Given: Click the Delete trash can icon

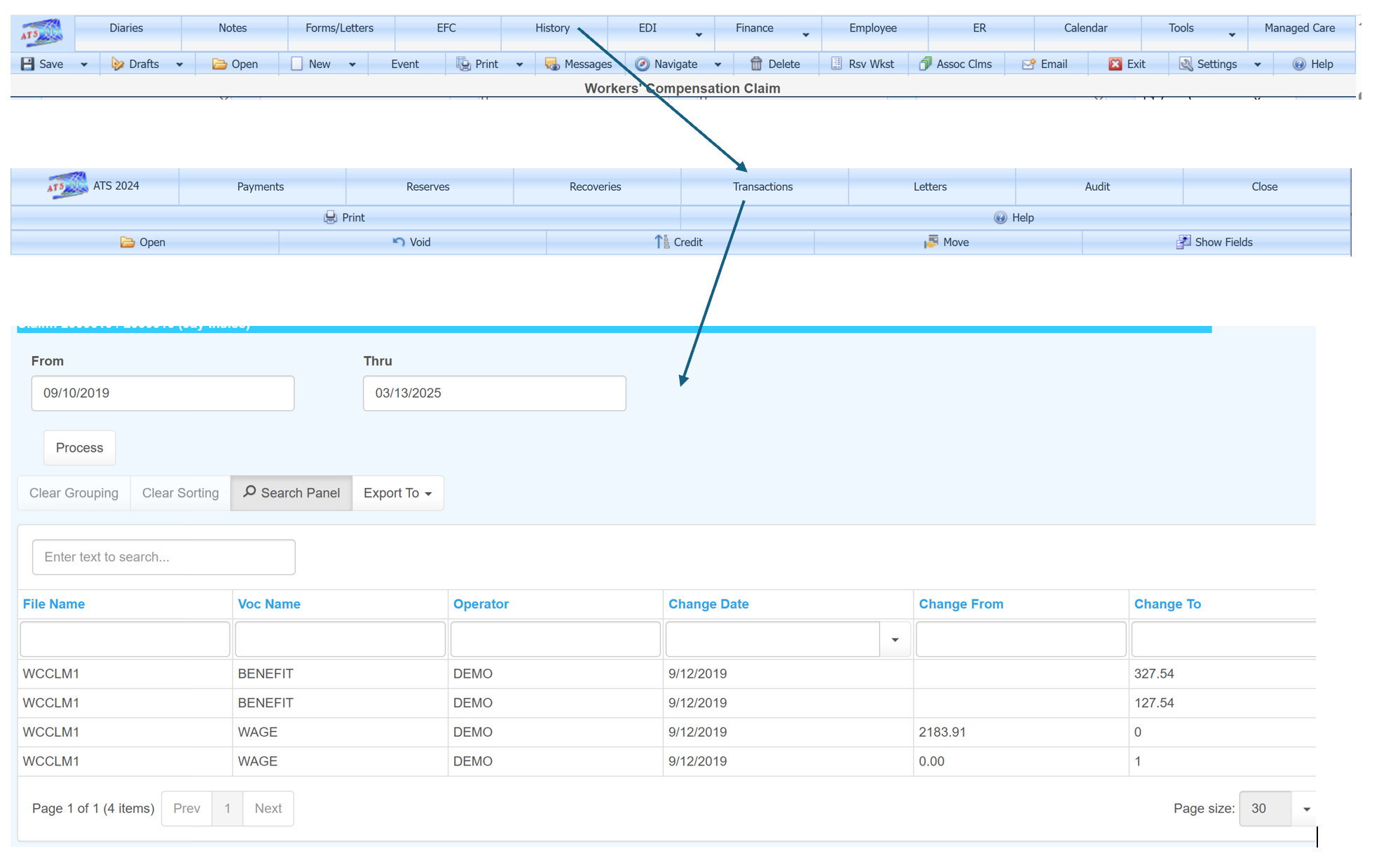Looking at the screenshot, I should coord(756,64).
